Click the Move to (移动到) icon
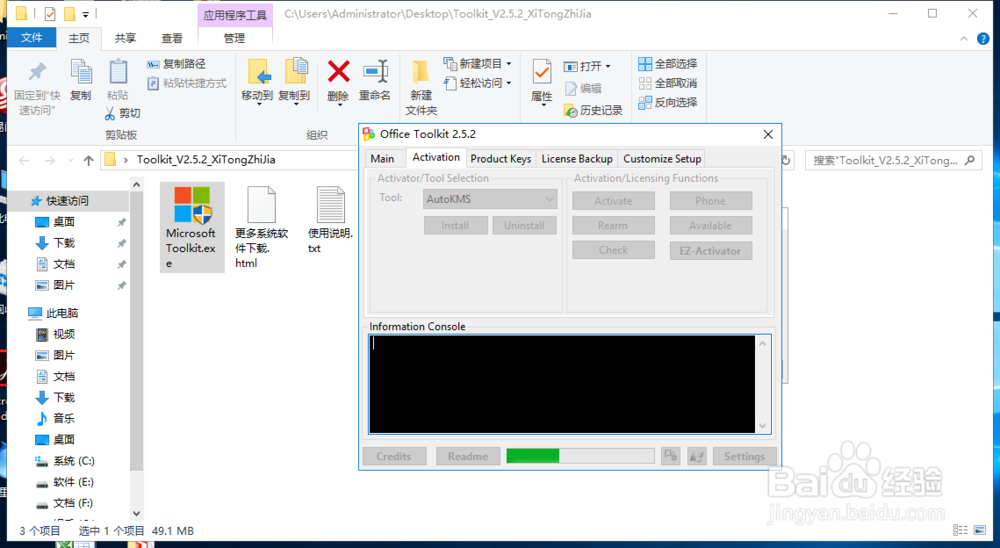The height and width of the screenshot is (548, 1000). [x=257, y=80]
